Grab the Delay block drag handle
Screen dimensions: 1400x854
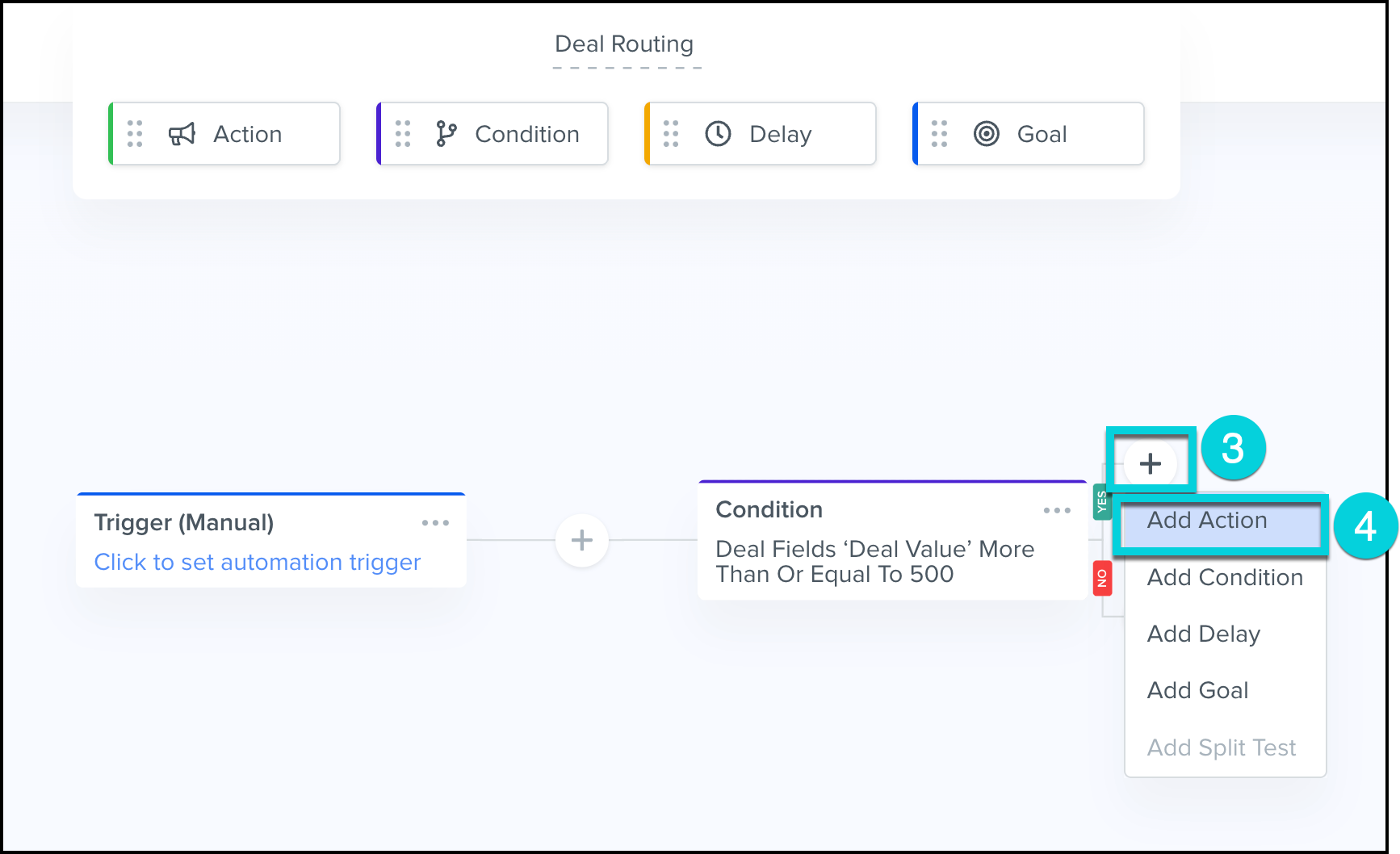(671, 134)
